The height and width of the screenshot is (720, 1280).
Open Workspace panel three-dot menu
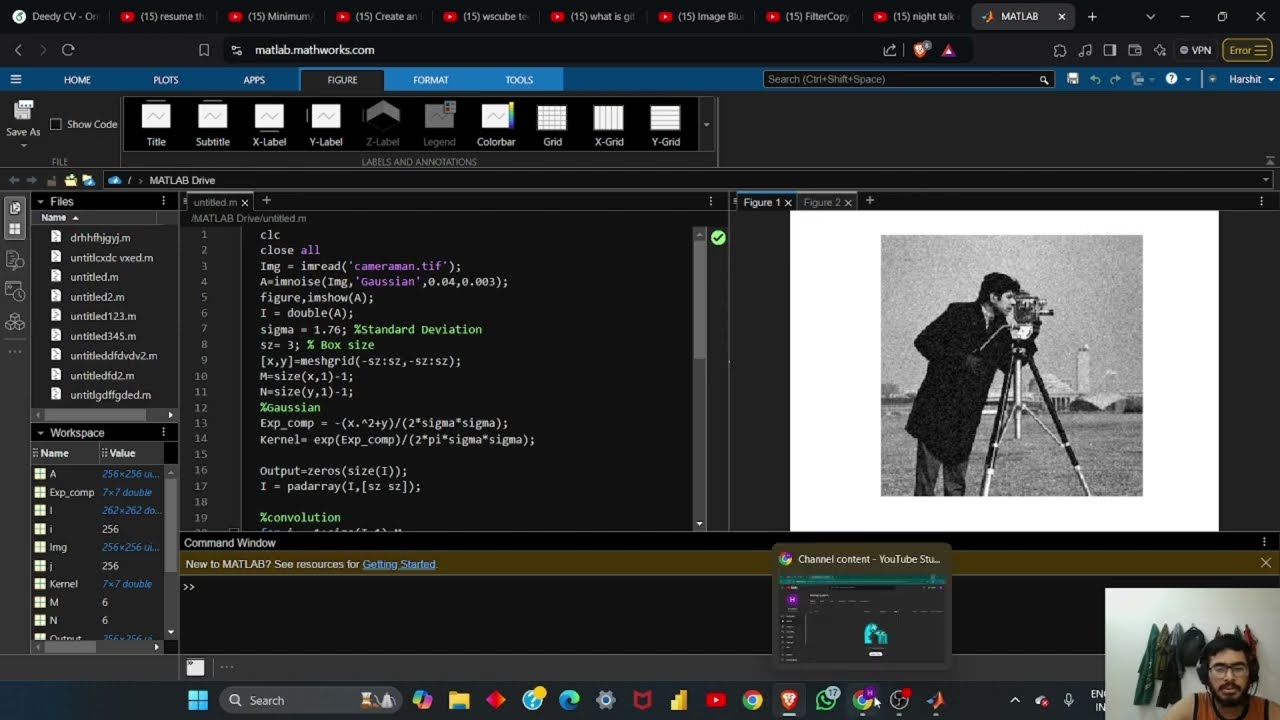(163, 432)
